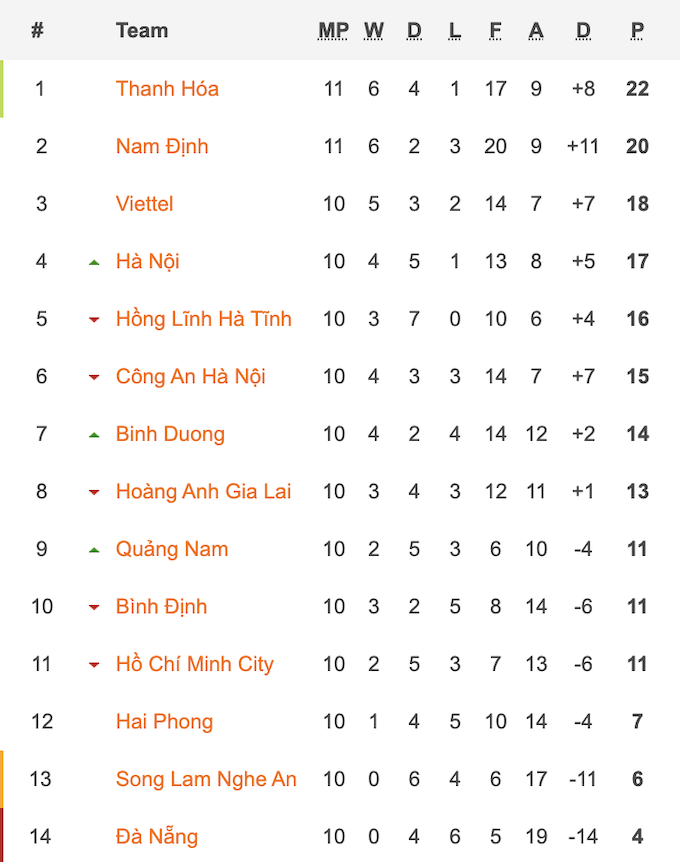
Task: Open the Song Lam Nghe An team page
Action: click(x=206, y=779)
